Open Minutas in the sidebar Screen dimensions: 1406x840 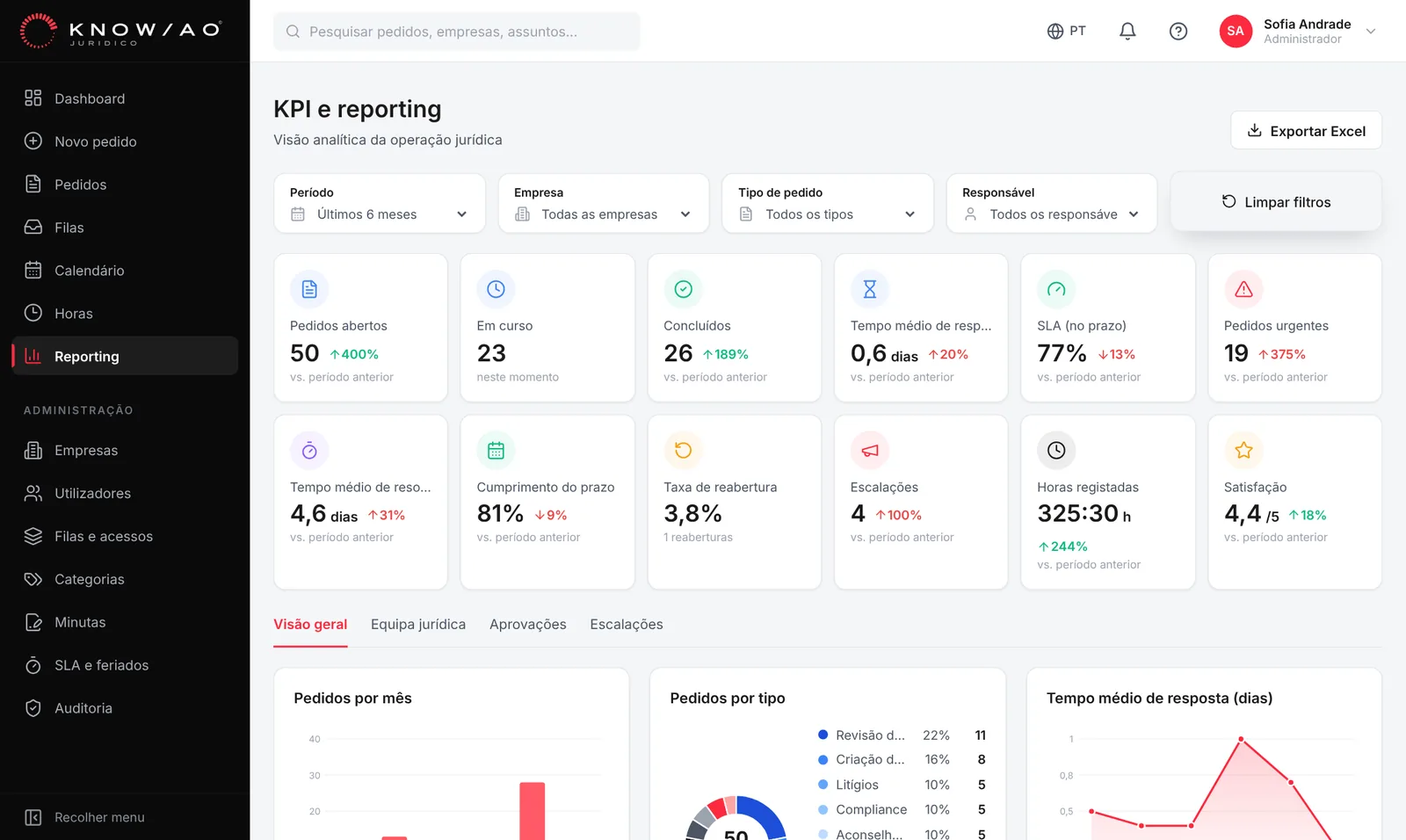click(x=125, y=623)
